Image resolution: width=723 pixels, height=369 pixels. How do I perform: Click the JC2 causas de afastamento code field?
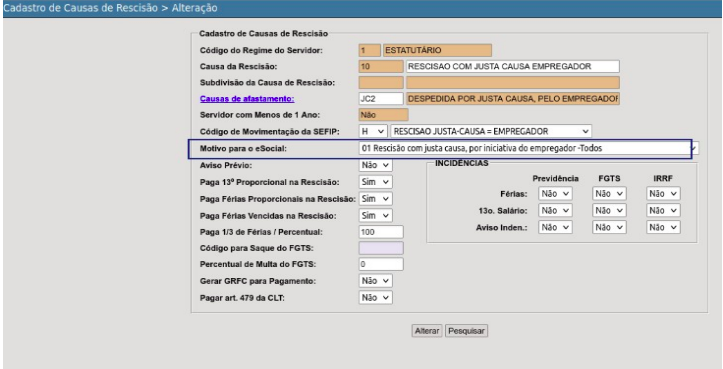[x=381, y=99]
